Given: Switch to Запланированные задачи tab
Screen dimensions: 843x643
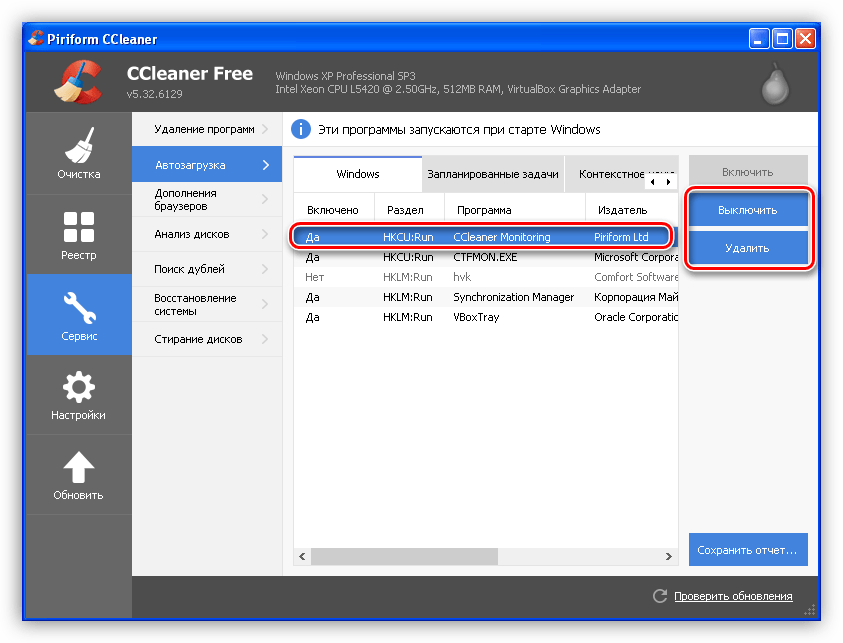Looking at the screenshot, I should click(x=492, y=174).
